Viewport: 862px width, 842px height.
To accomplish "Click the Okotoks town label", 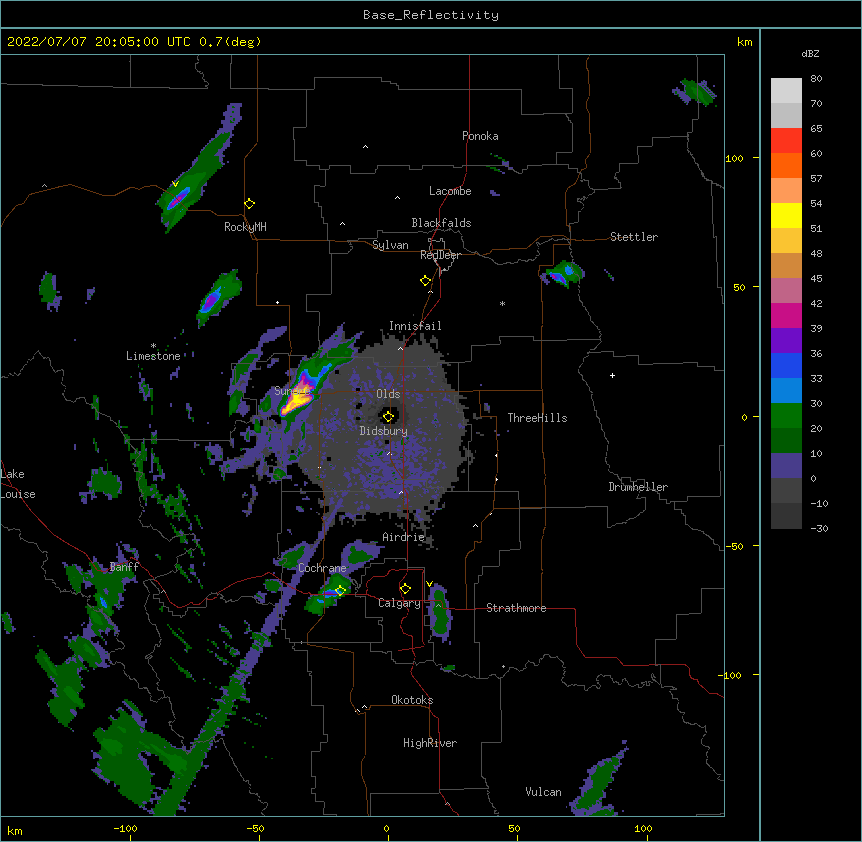I will (412, 700).
